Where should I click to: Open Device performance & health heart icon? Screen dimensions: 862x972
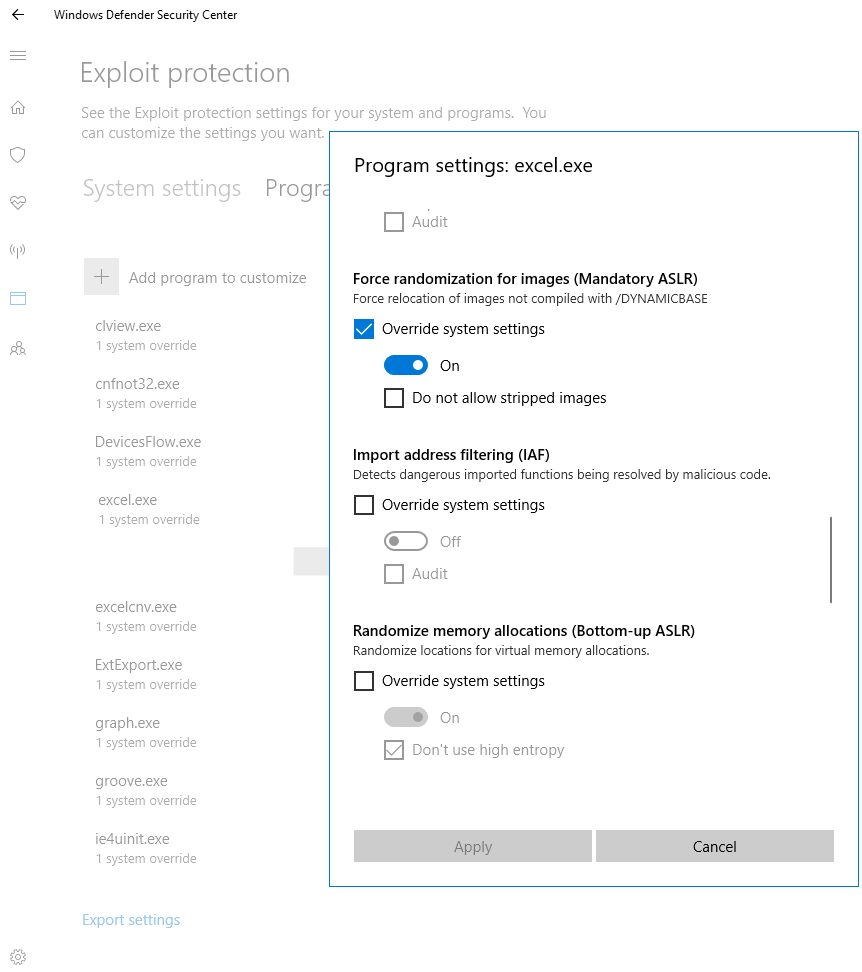(x=17, y=203)
